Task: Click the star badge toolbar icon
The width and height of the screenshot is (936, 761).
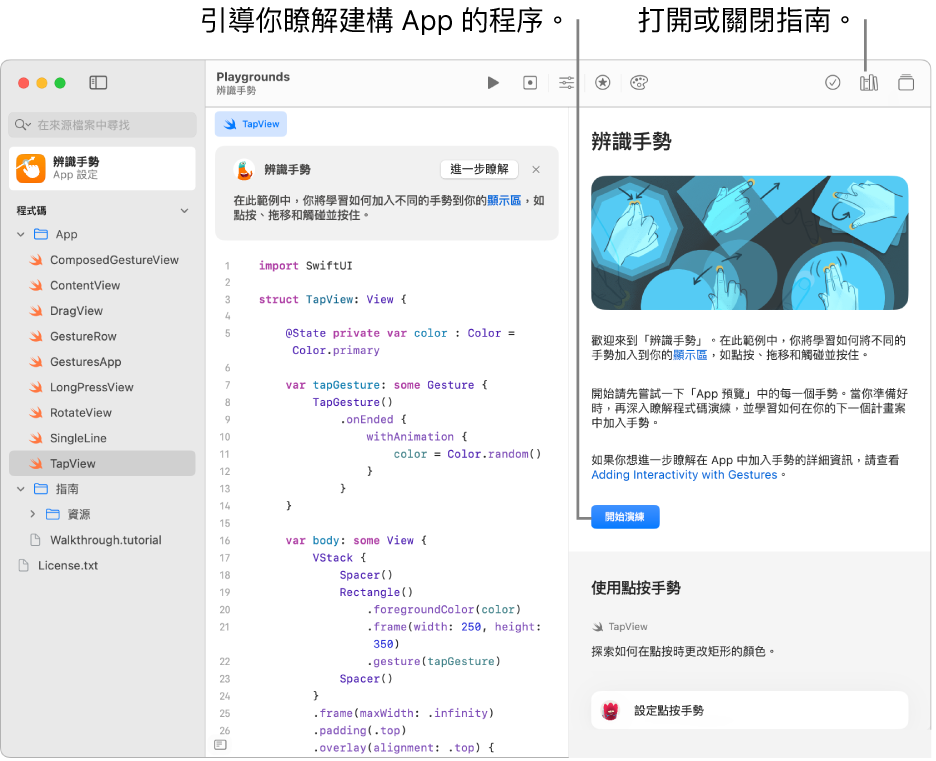Action: click(602, 82)
